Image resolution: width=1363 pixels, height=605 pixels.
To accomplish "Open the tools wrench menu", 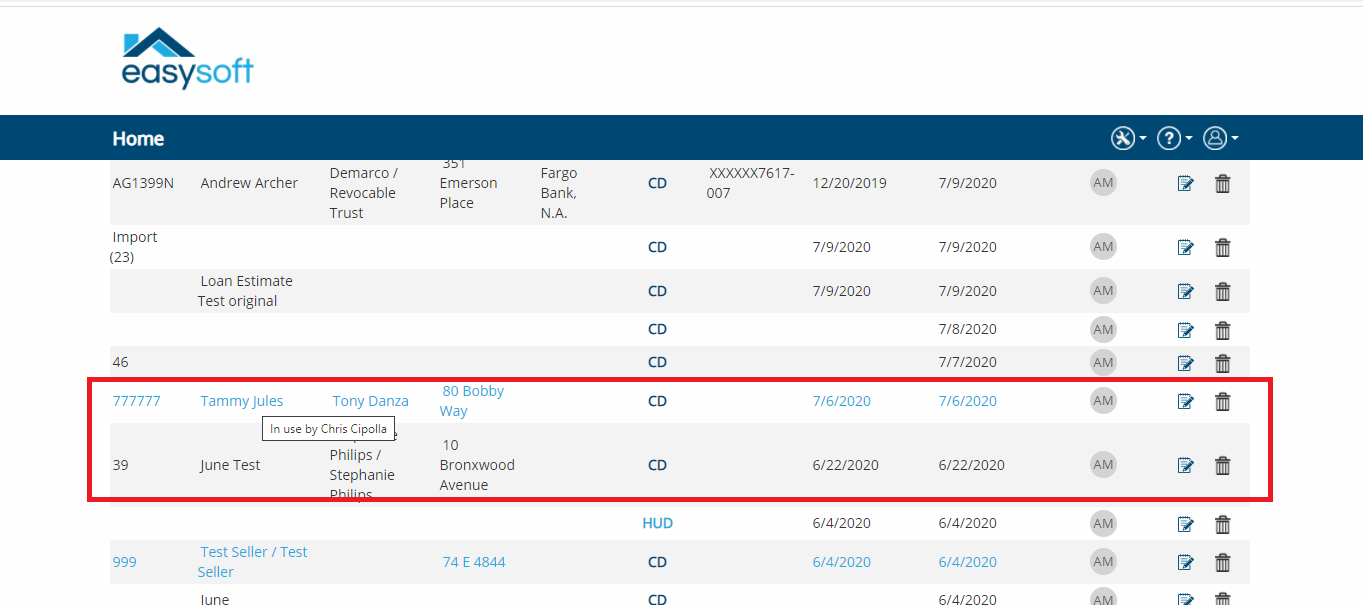I will pyautogui.click(x=1128, y=138).
